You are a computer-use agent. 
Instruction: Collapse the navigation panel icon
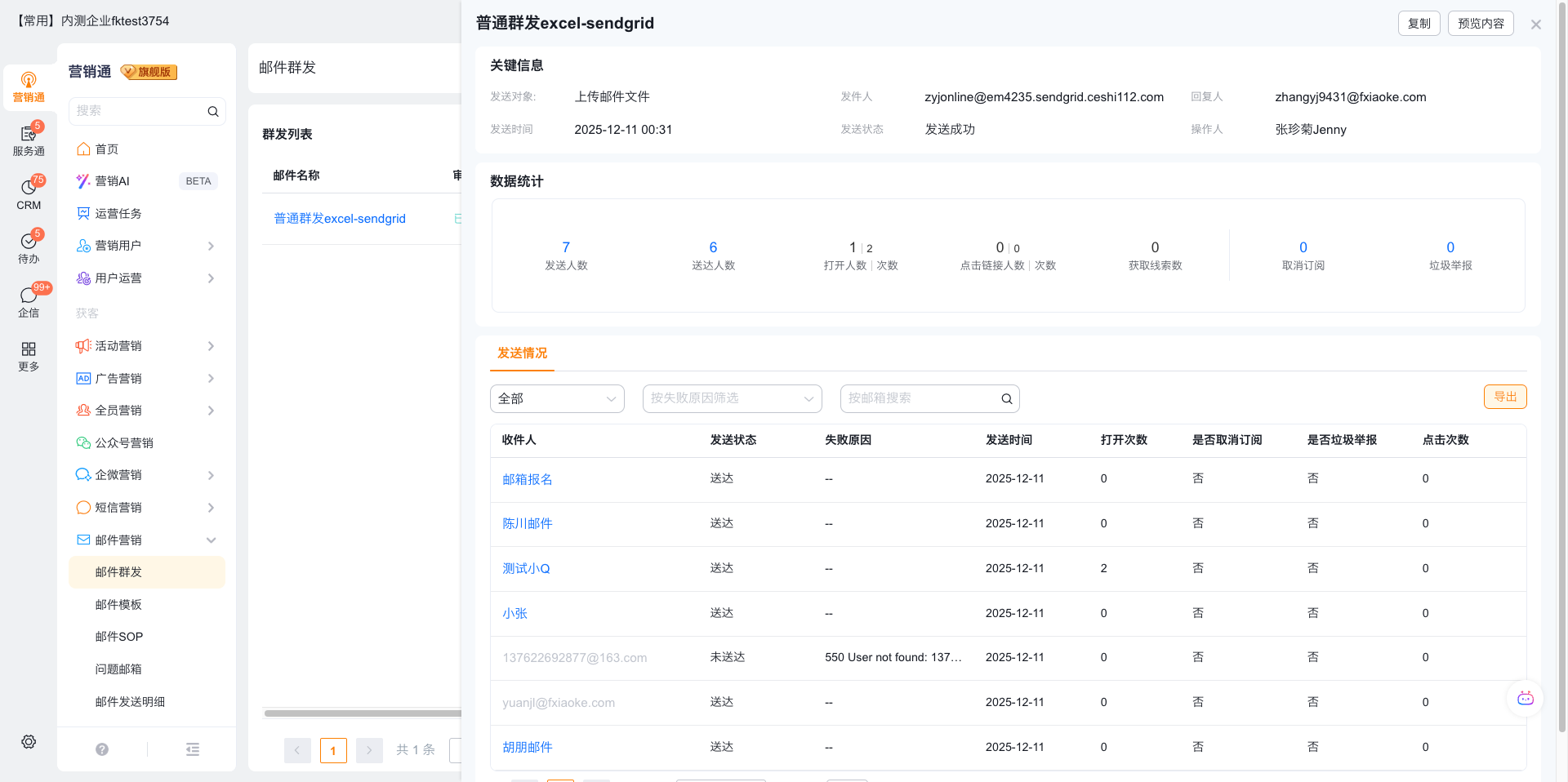[x=193, y=749]
